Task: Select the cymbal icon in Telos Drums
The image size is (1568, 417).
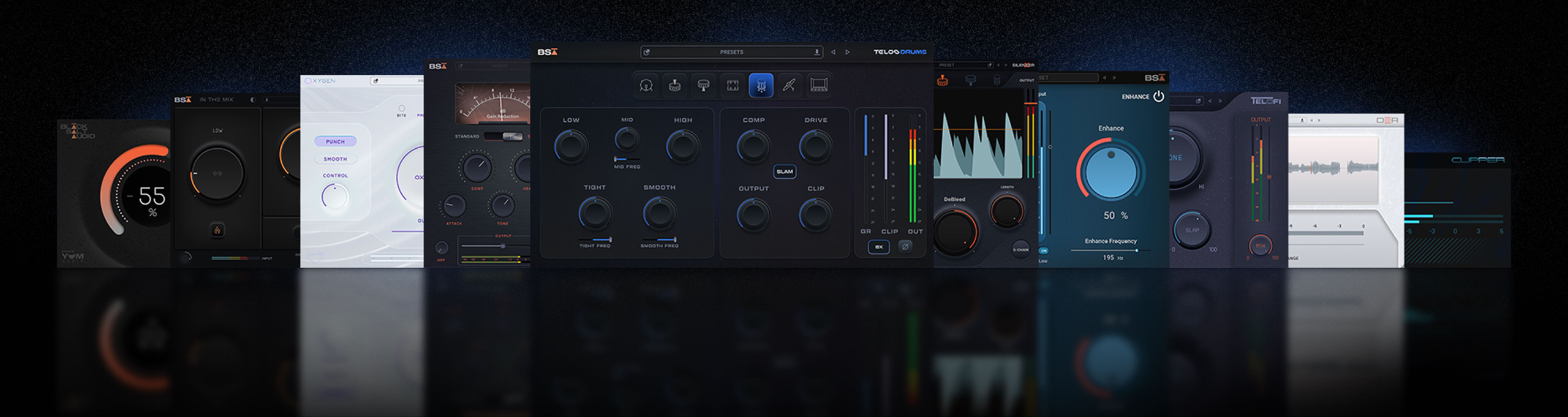Action: pyautogui.click(x=789, y=86)
